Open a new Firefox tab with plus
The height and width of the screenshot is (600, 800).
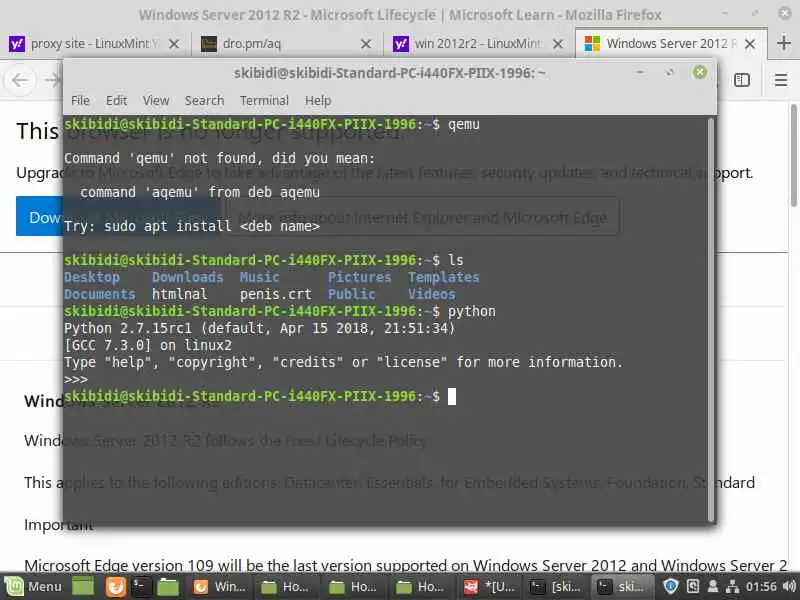pos(784,43)
